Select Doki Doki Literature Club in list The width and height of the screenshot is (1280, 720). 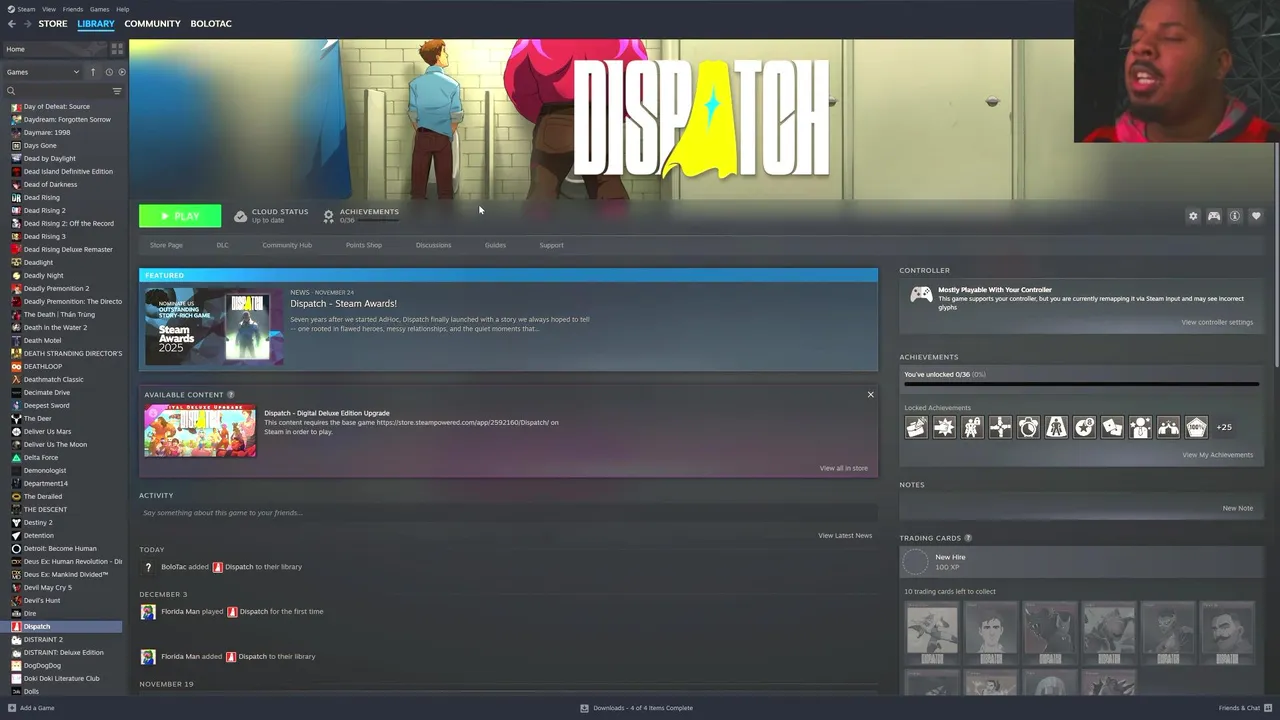(66, 678)
